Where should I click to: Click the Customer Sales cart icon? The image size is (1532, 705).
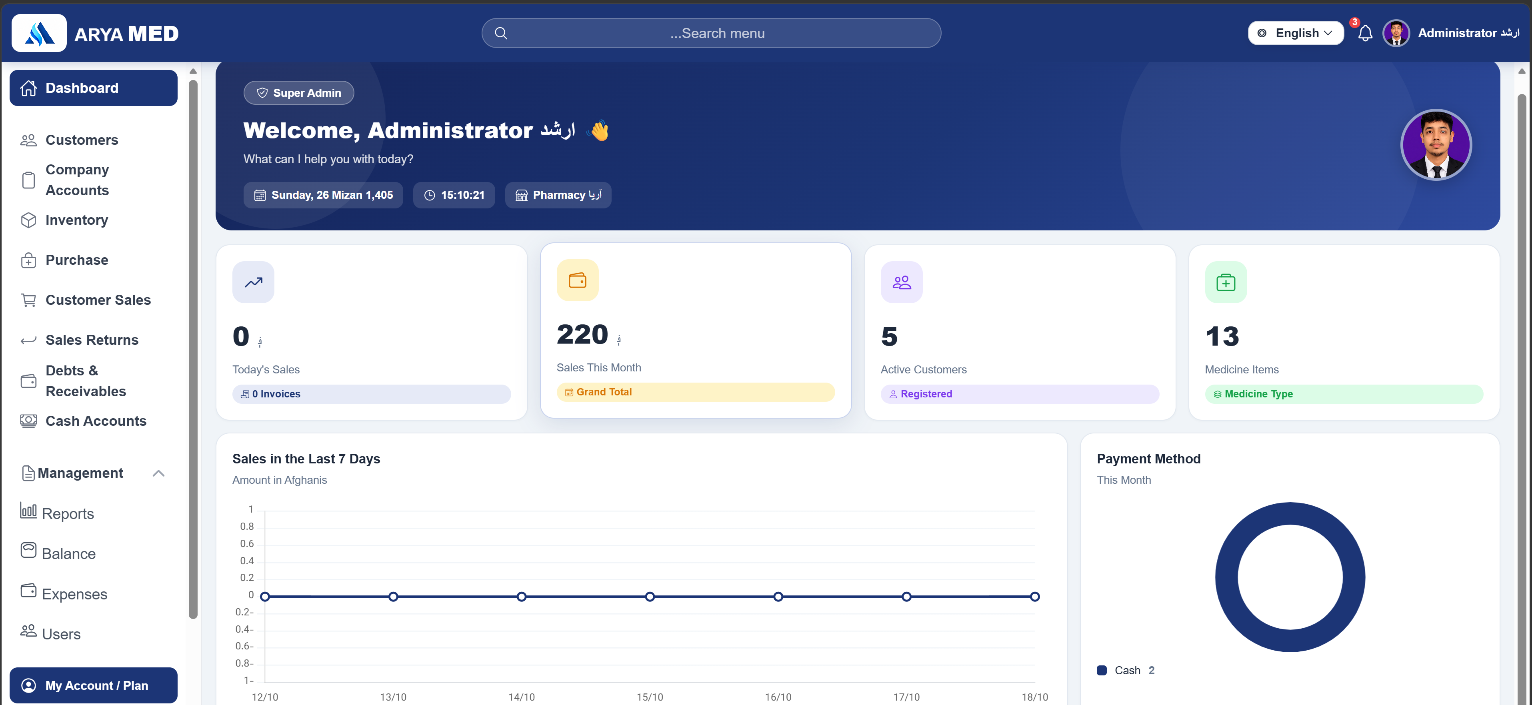29,300
